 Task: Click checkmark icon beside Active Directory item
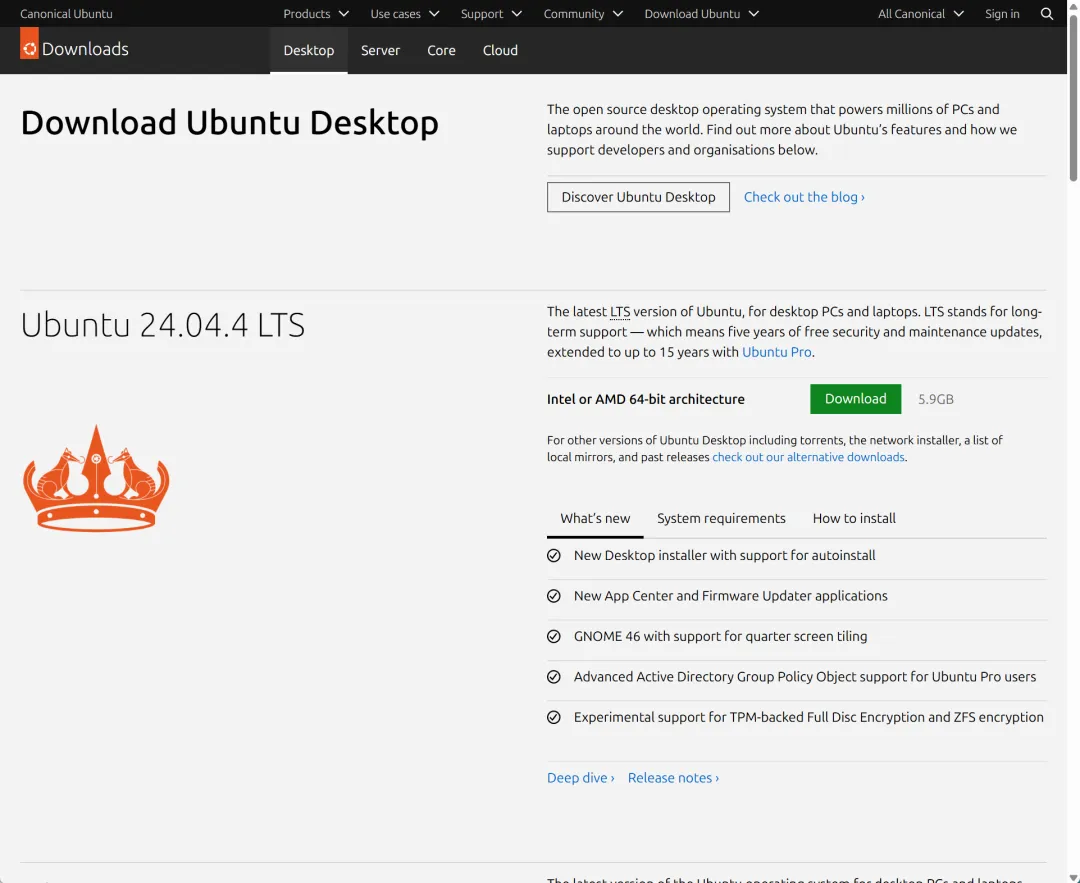point(554,677)
